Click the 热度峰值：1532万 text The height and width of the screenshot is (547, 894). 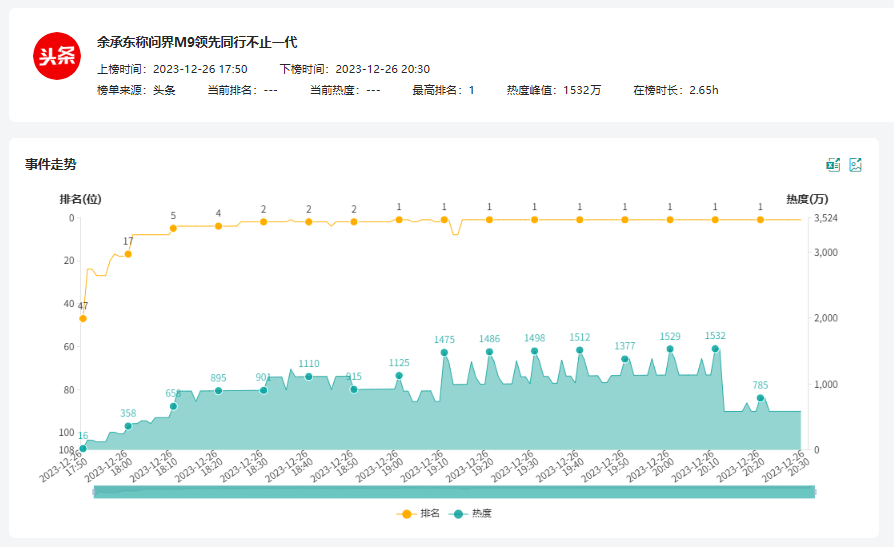(x=554, y=90)
